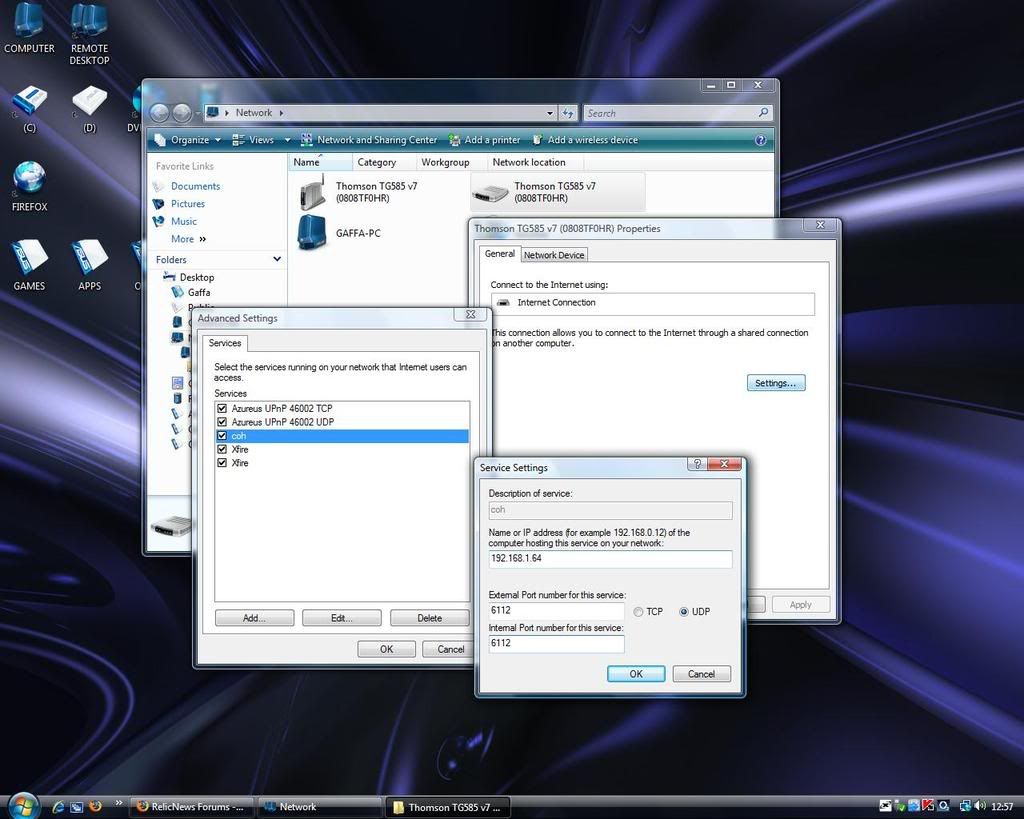
Task: Click the Kaspersky tray icon
Action: pos(928,807)
